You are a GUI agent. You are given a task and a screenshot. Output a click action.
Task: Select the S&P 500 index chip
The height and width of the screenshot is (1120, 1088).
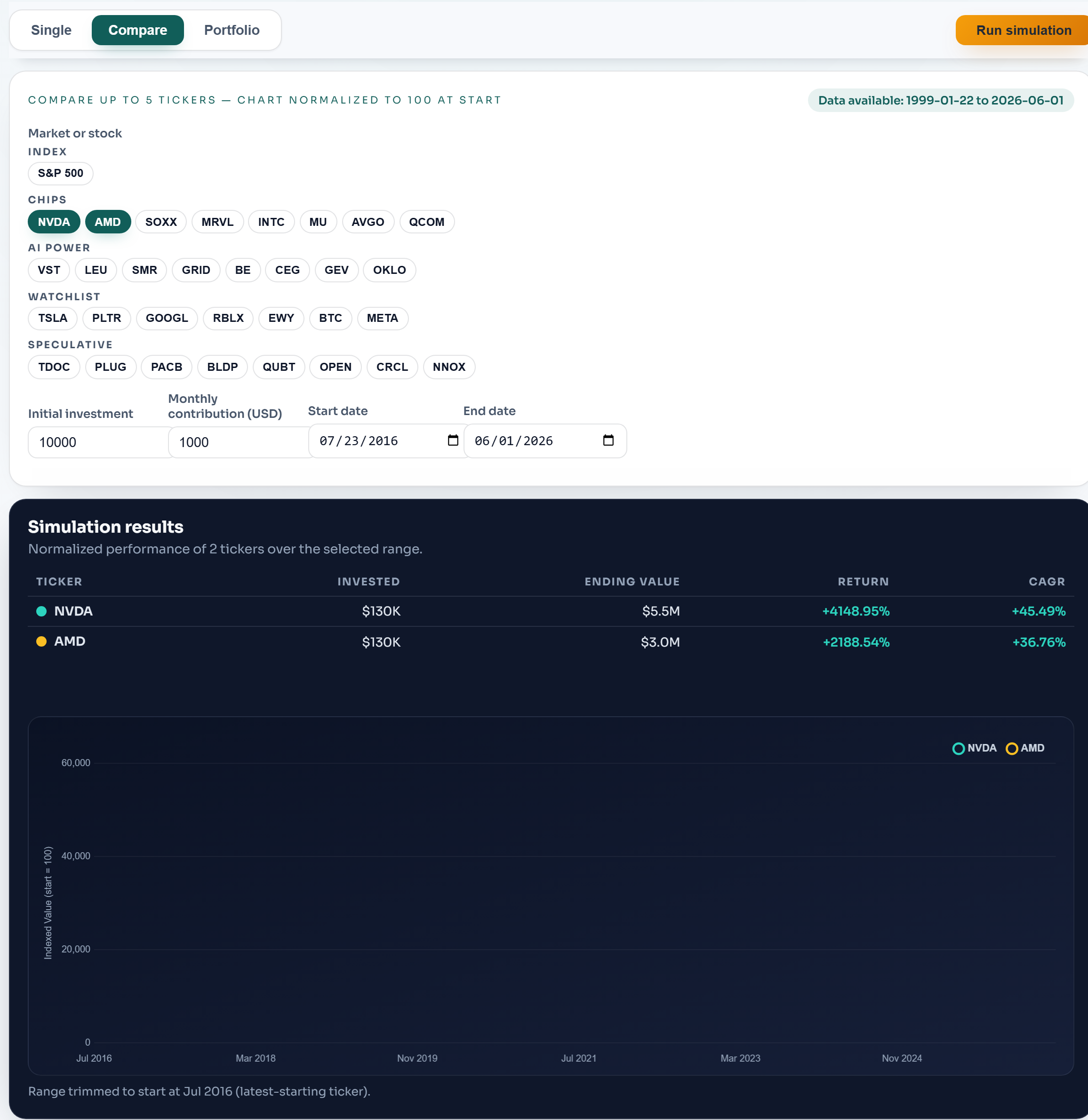(61, 173)
